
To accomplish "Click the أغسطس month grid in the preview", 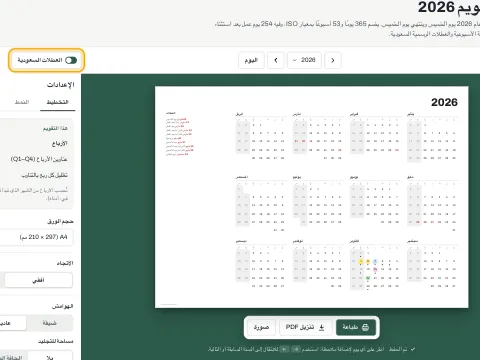I will (261, 203).
